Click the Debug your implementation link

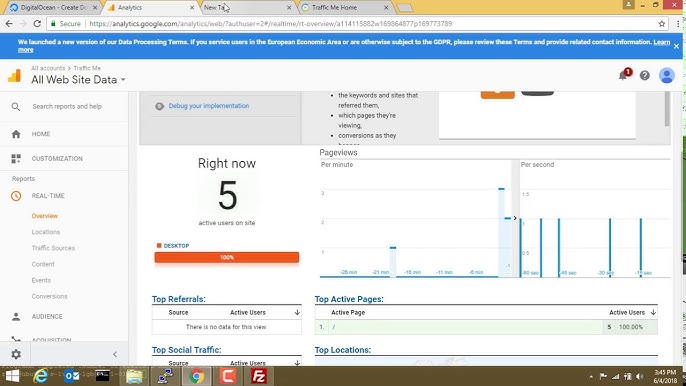pos(209,106)
